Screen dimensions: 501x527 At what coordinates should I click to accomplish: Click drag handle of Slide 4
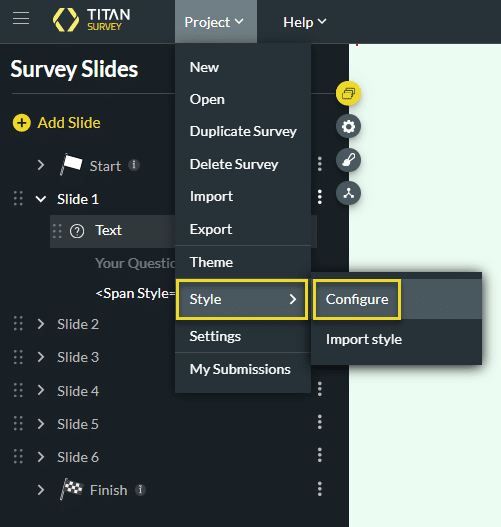18,390
